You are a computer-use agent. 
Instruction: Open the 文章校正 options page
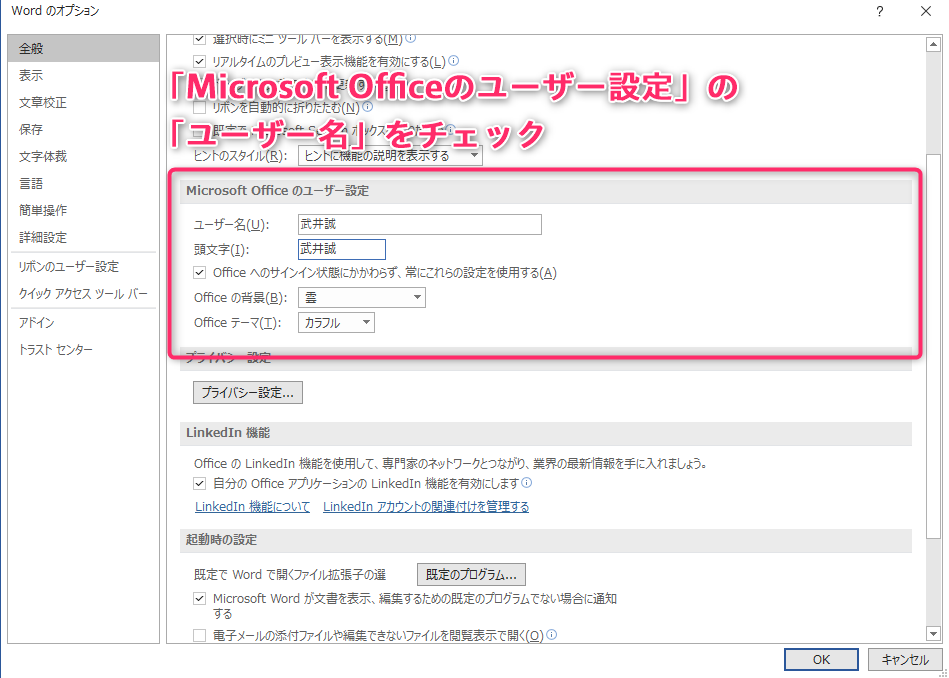pos(84,102)
